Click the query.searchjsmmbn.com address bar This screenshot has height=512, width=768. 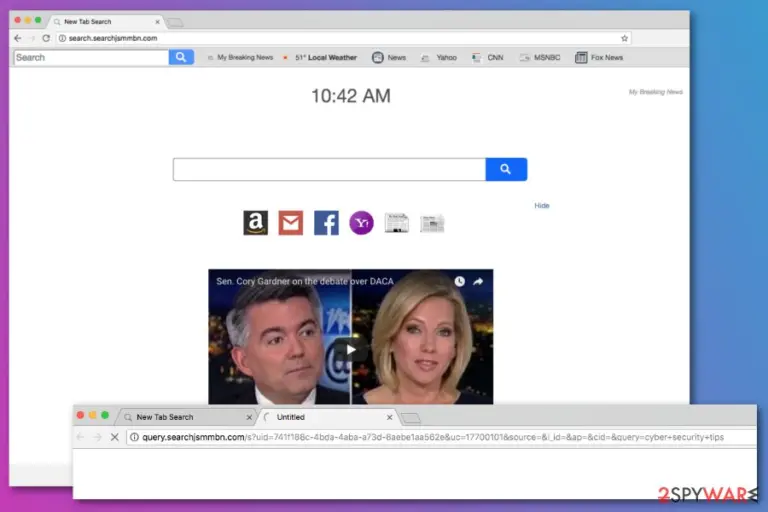tap(441, 437)
